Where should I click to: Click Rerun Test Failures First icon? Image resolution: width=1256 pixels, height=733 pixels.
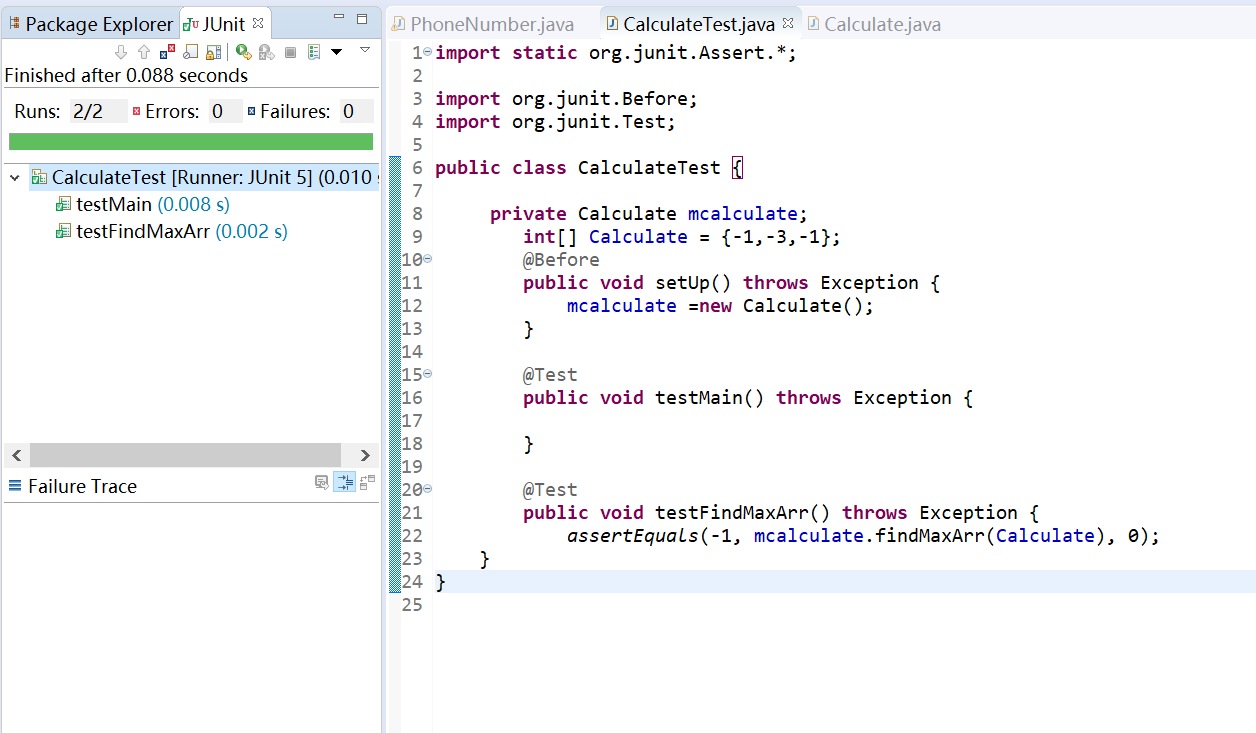pos(266,52)
